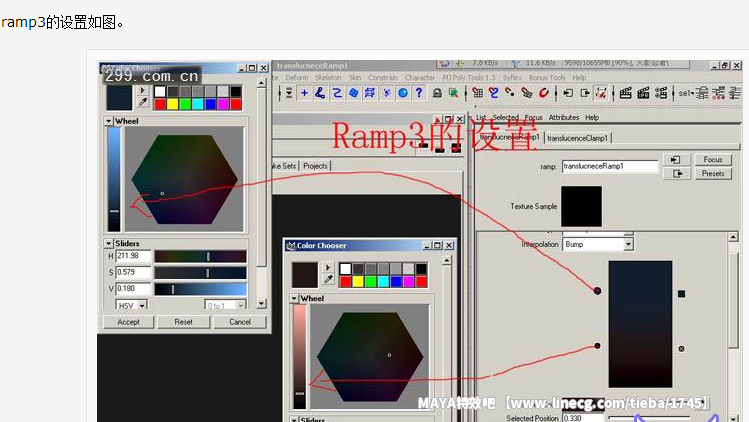This screenshot has width=749, height=422.
Task: Open the Deform menu
Action: click(x=297, y=77)
